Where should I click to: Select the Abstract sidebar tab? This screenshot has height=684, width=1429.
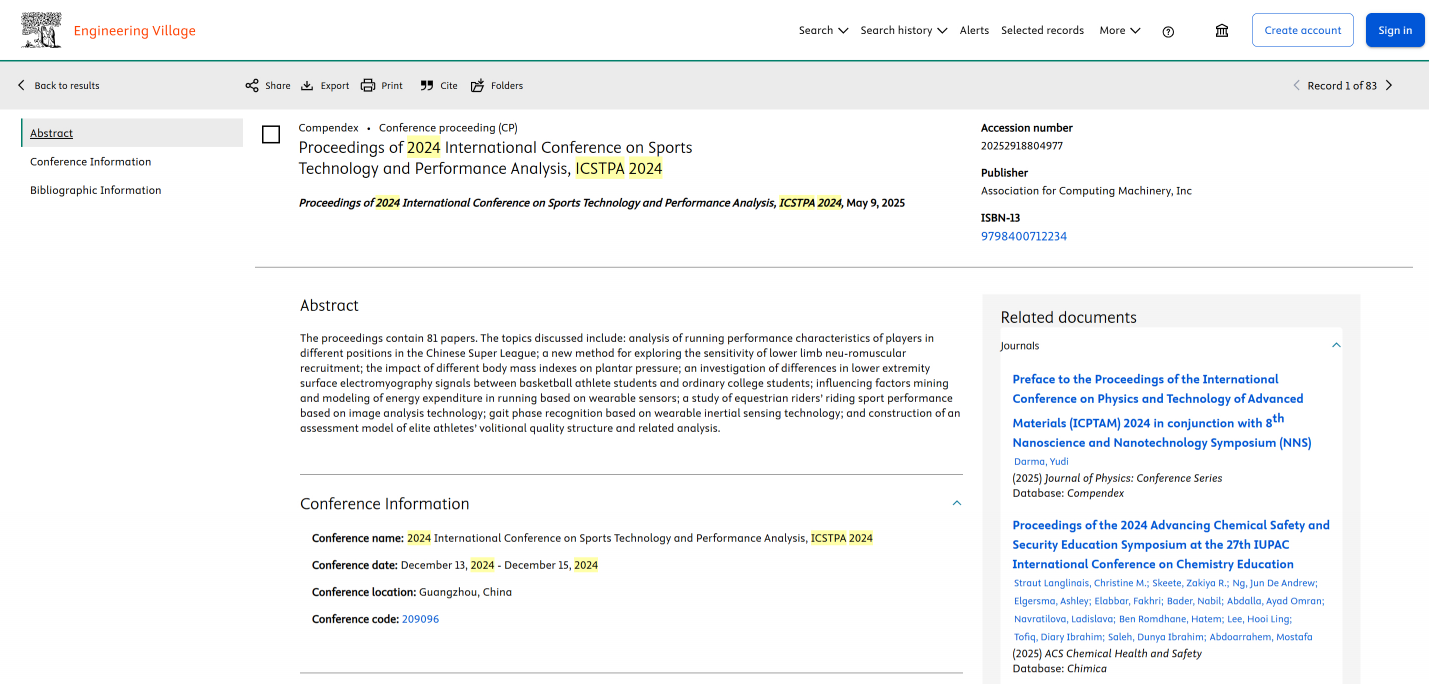click(132, 133)
